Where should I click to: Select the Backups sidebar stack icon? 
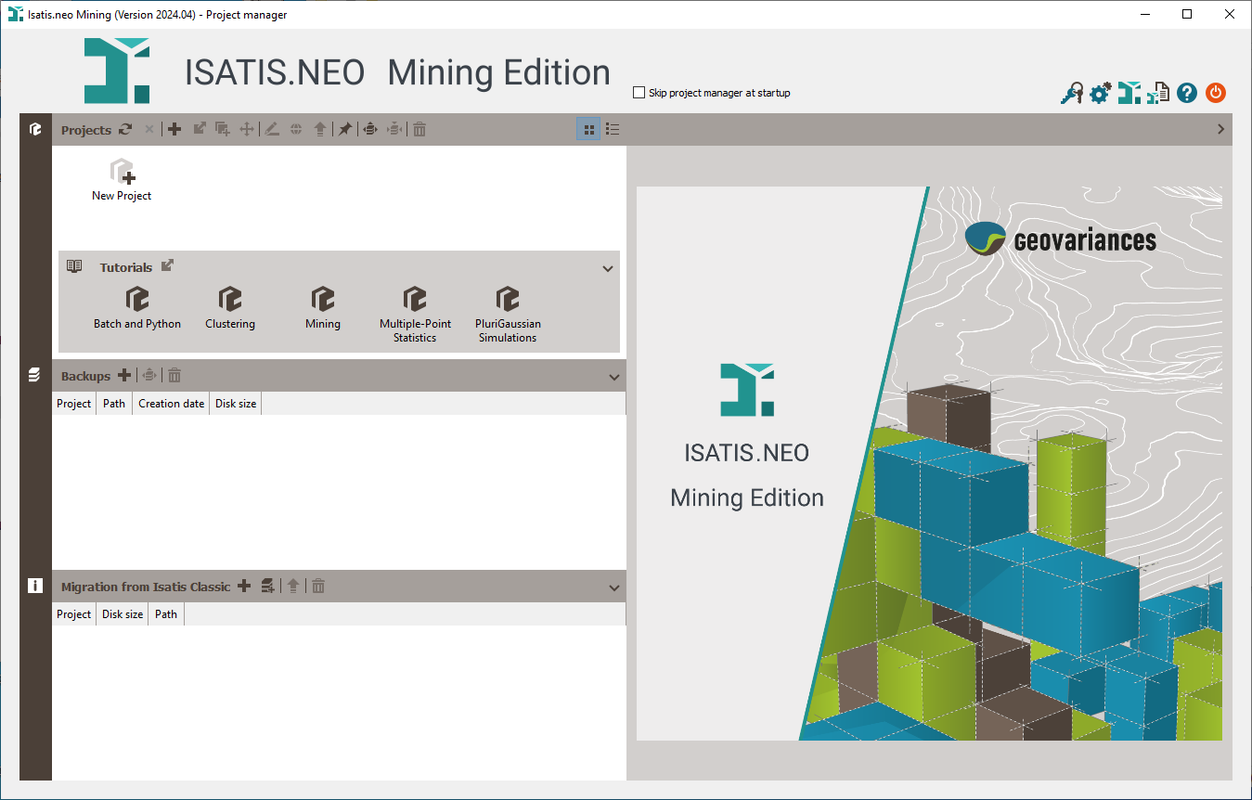(35, 375)
